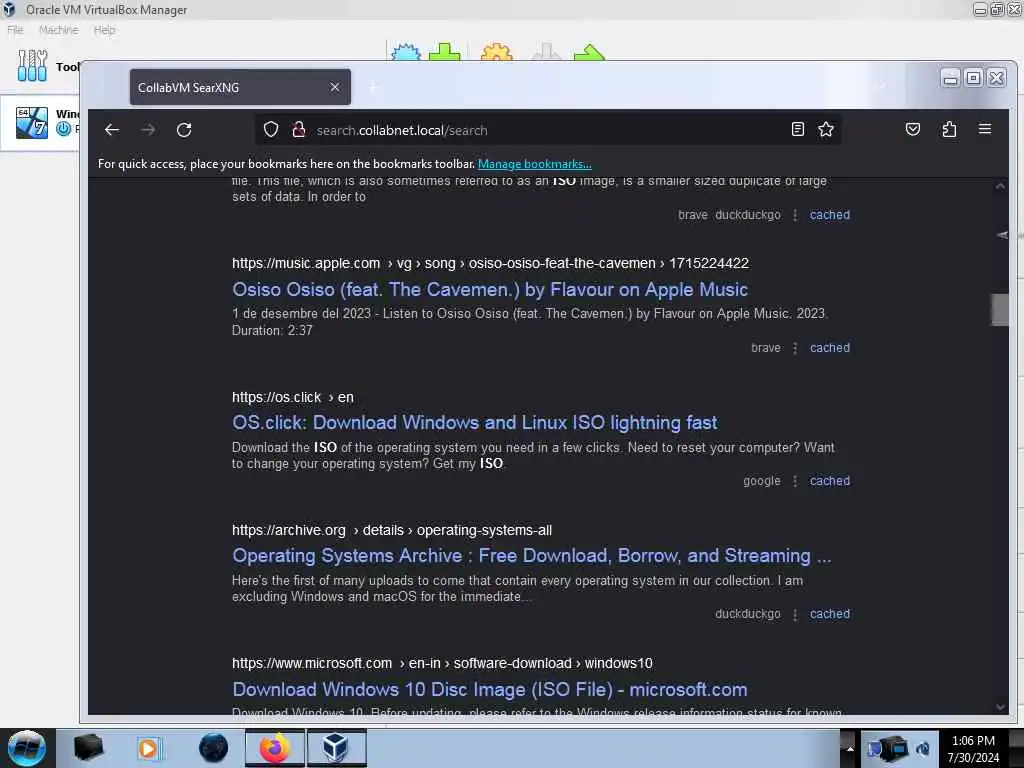The image size is (1024, 768).
Task: Go back in Firefox browser history
Action: click(x=112, y=130)
